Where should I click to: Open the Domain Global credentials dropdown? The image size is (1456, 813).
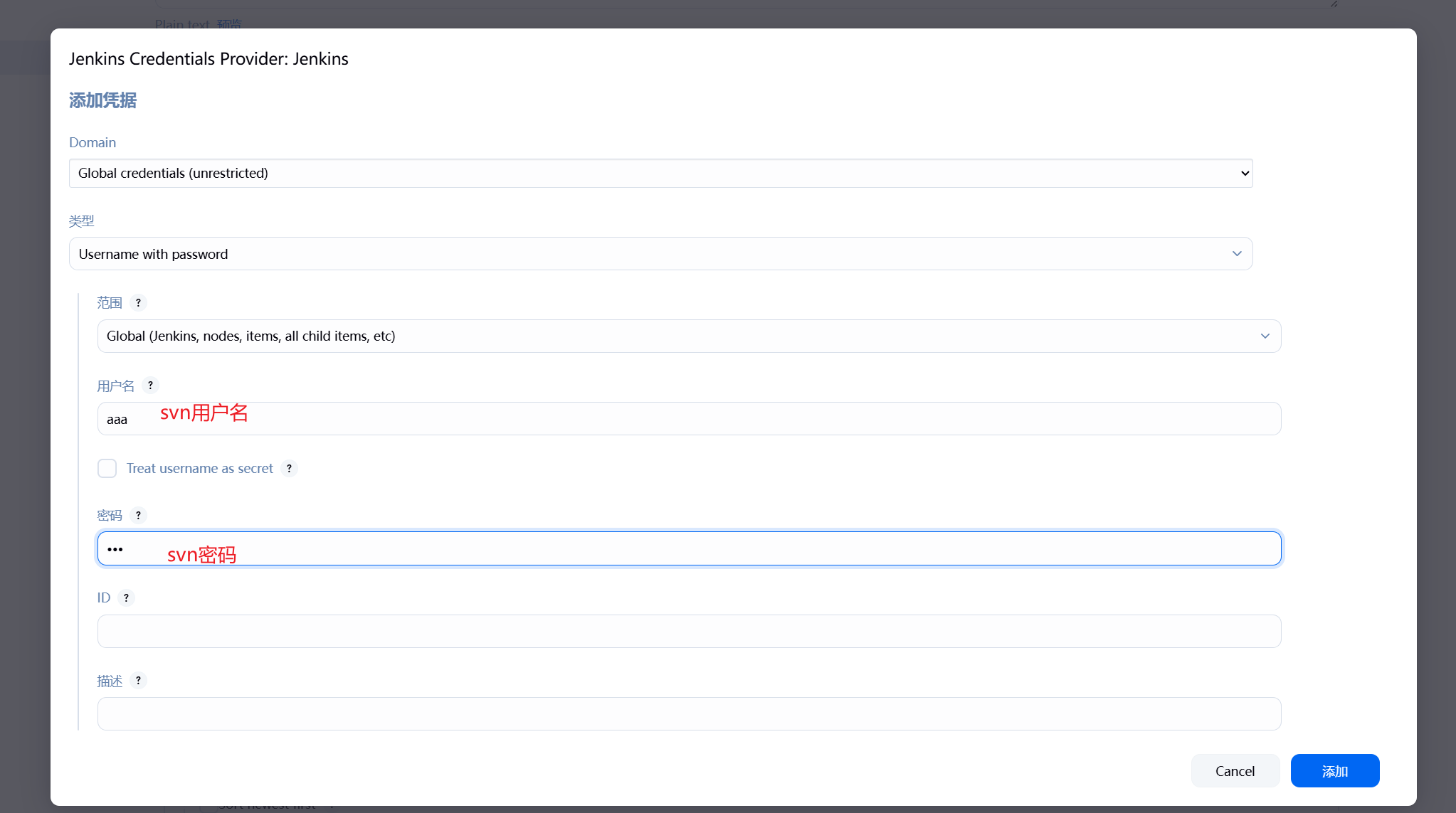pos(660,173)
